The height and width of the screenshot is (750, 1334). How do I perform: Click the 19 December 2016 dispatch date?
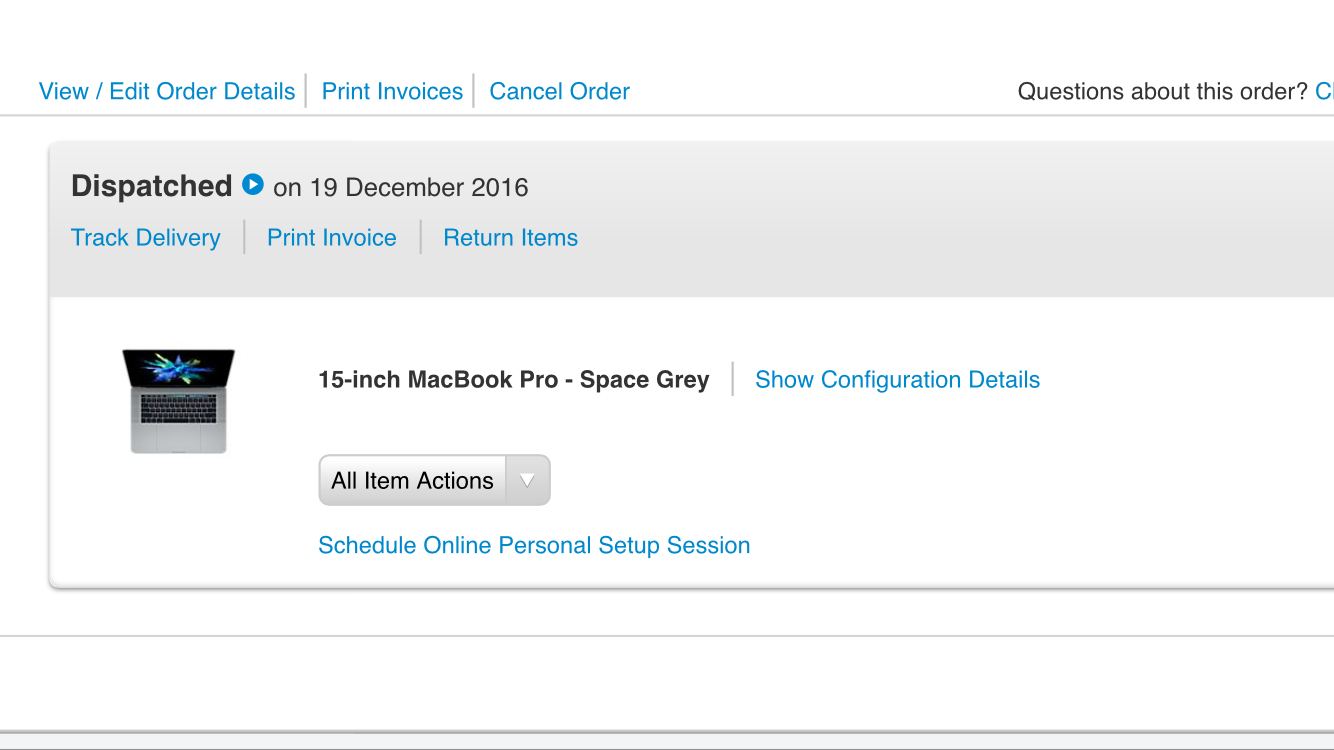coord(419,188)
